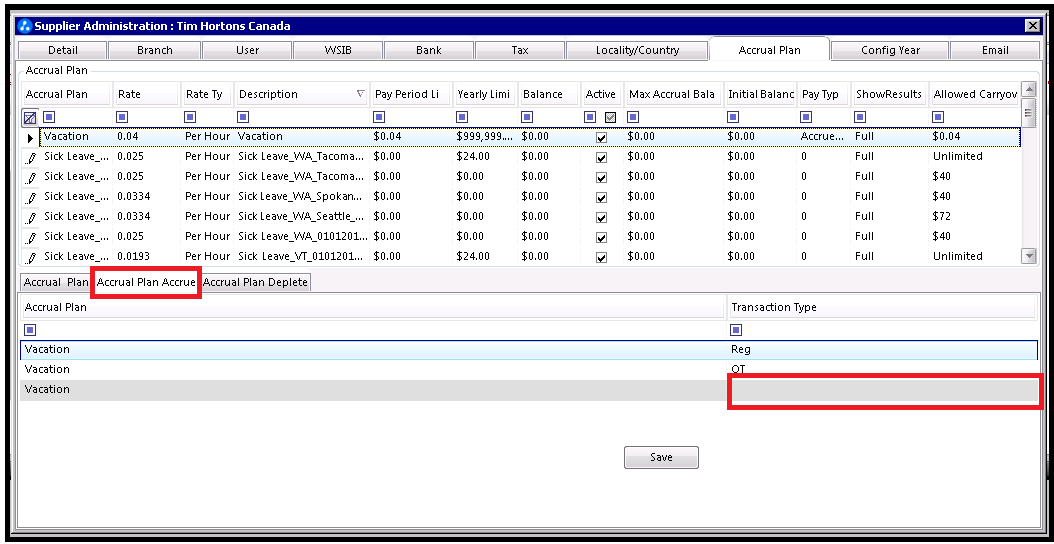
Task: Click the Accrue pay type cell
Action: 823,137
